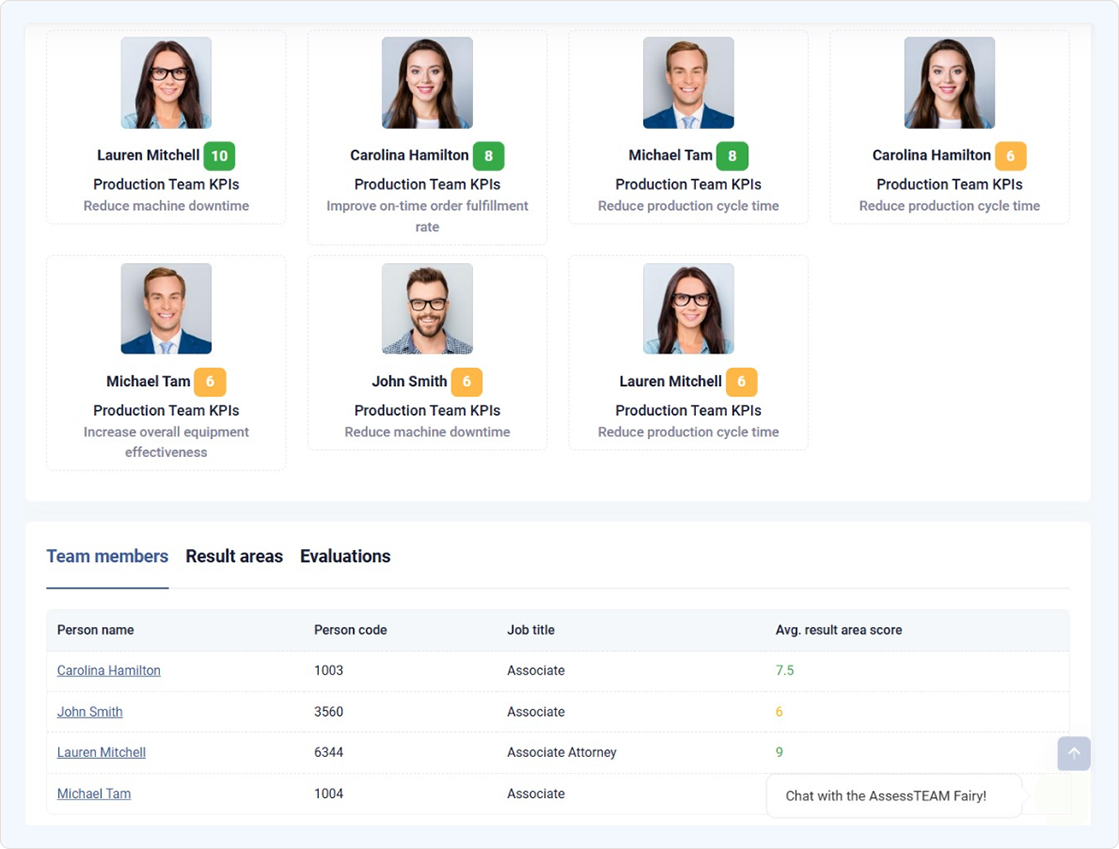
Task: Click Carolina Hamilton's green score badge 8
Action: pyautogui.click(x=488, y=156)
